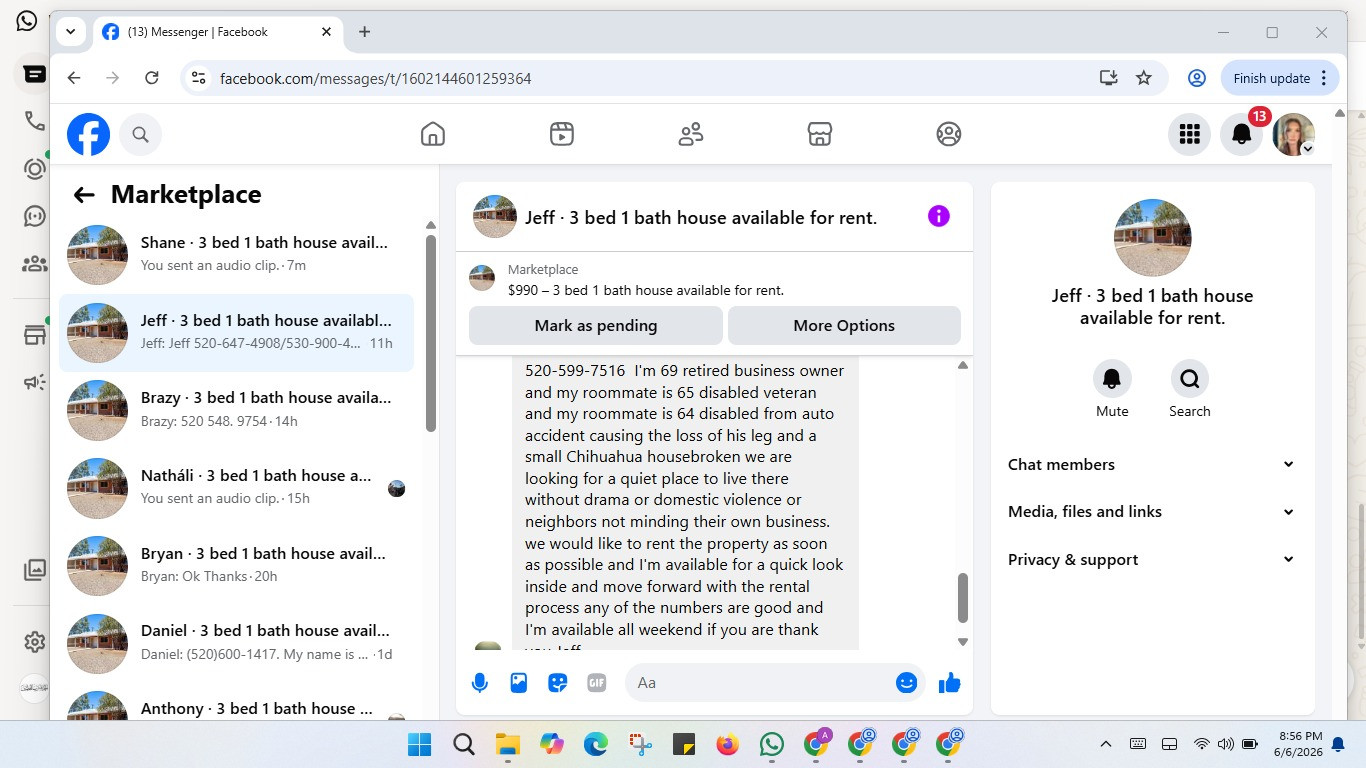Go back using the Marketplace back arrow
This screenshot has width=1366, height=768.
[84, 195]
